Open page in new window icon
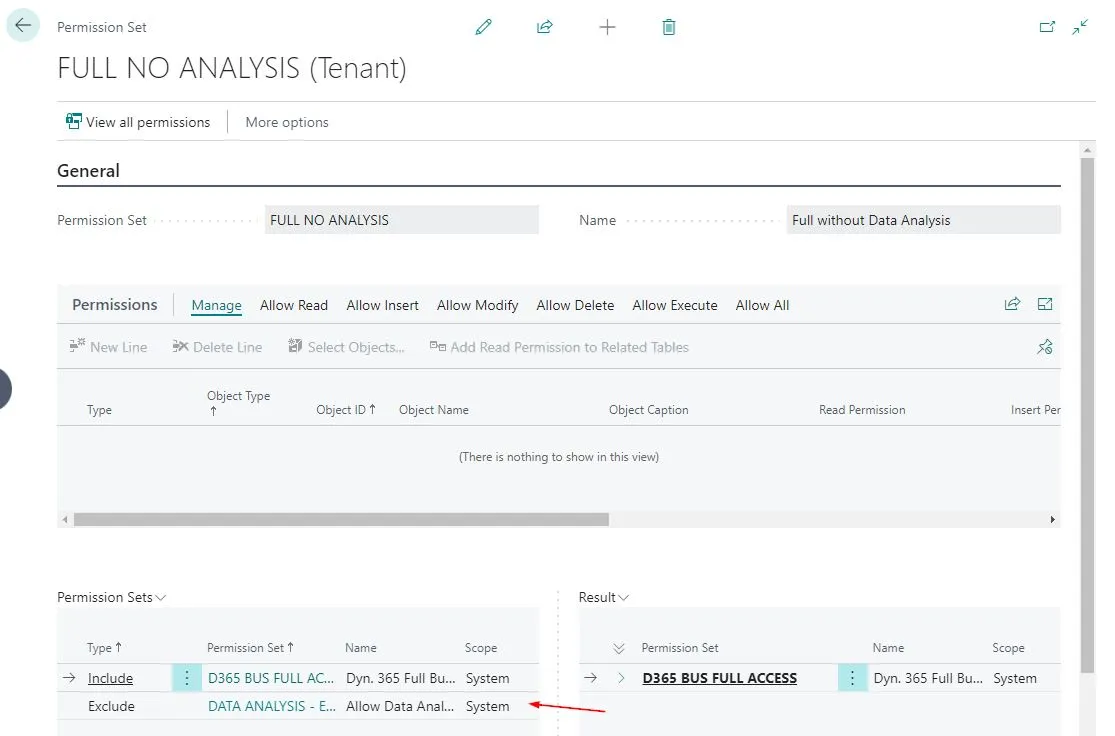 (x=1047, y=27)
